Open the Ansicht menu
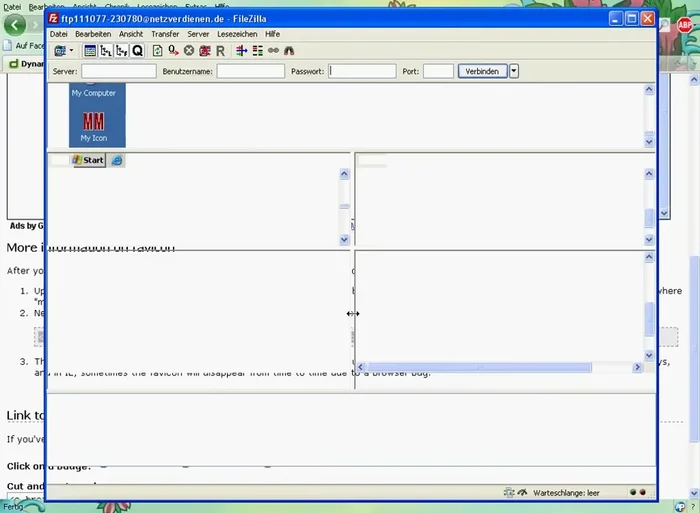The width and height of the screenshot is (700, 513). [131, 34]
